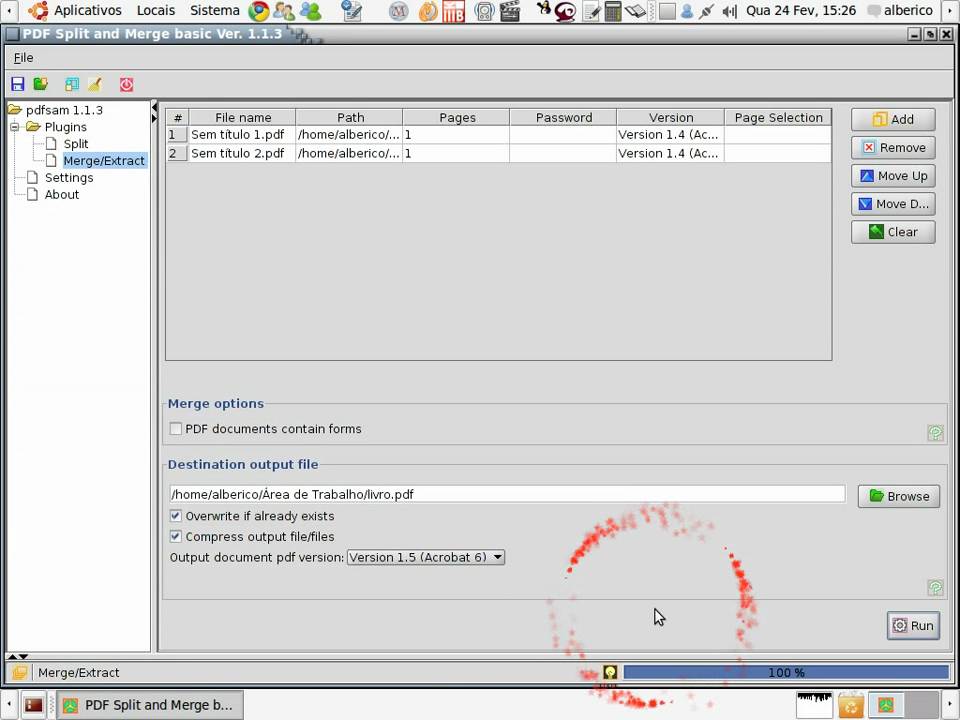Click the note-taking pencil launcher icon
This screenshot has width=960, height=720.
(591, 10)
